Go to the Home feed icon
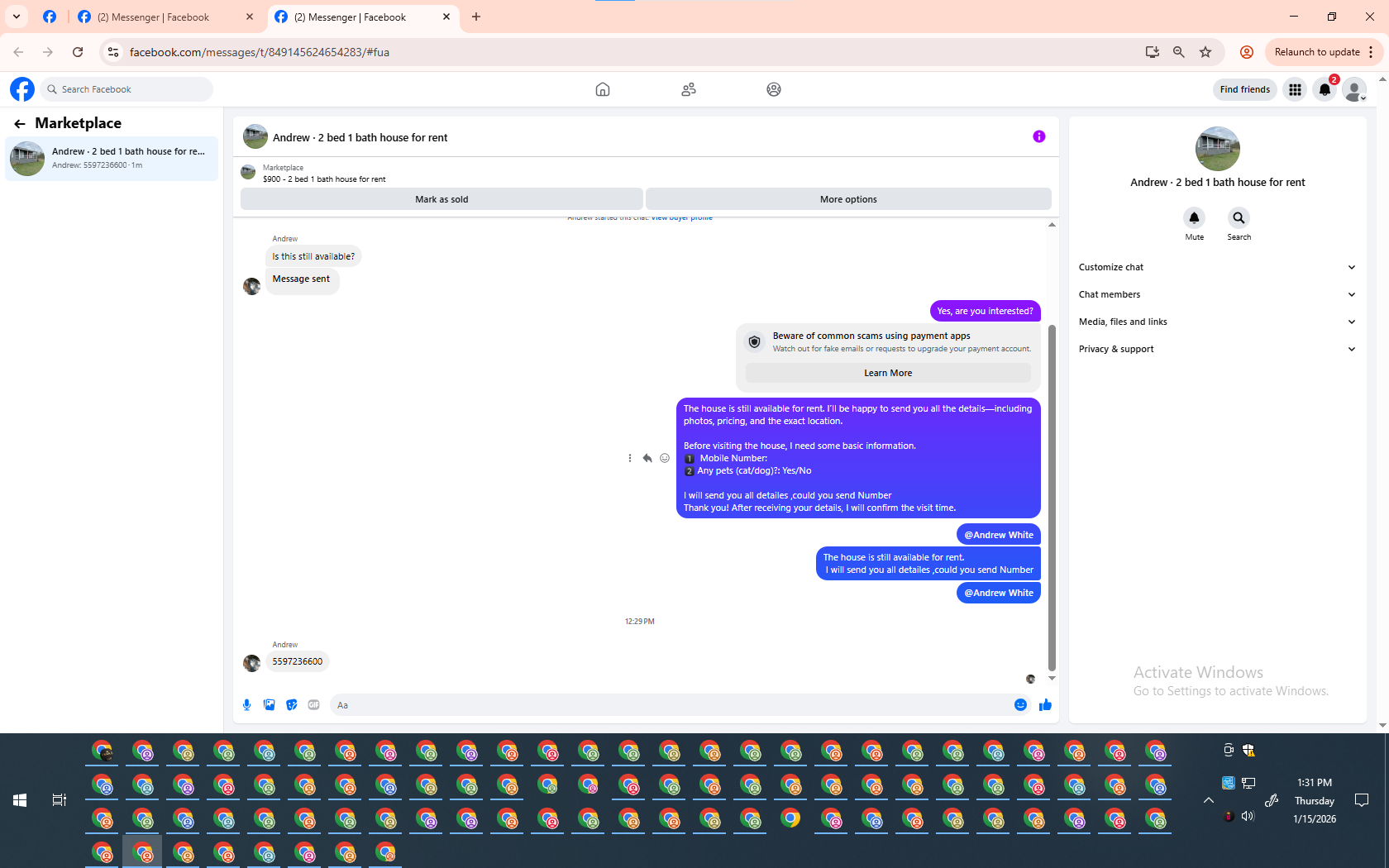 (603, 89)
